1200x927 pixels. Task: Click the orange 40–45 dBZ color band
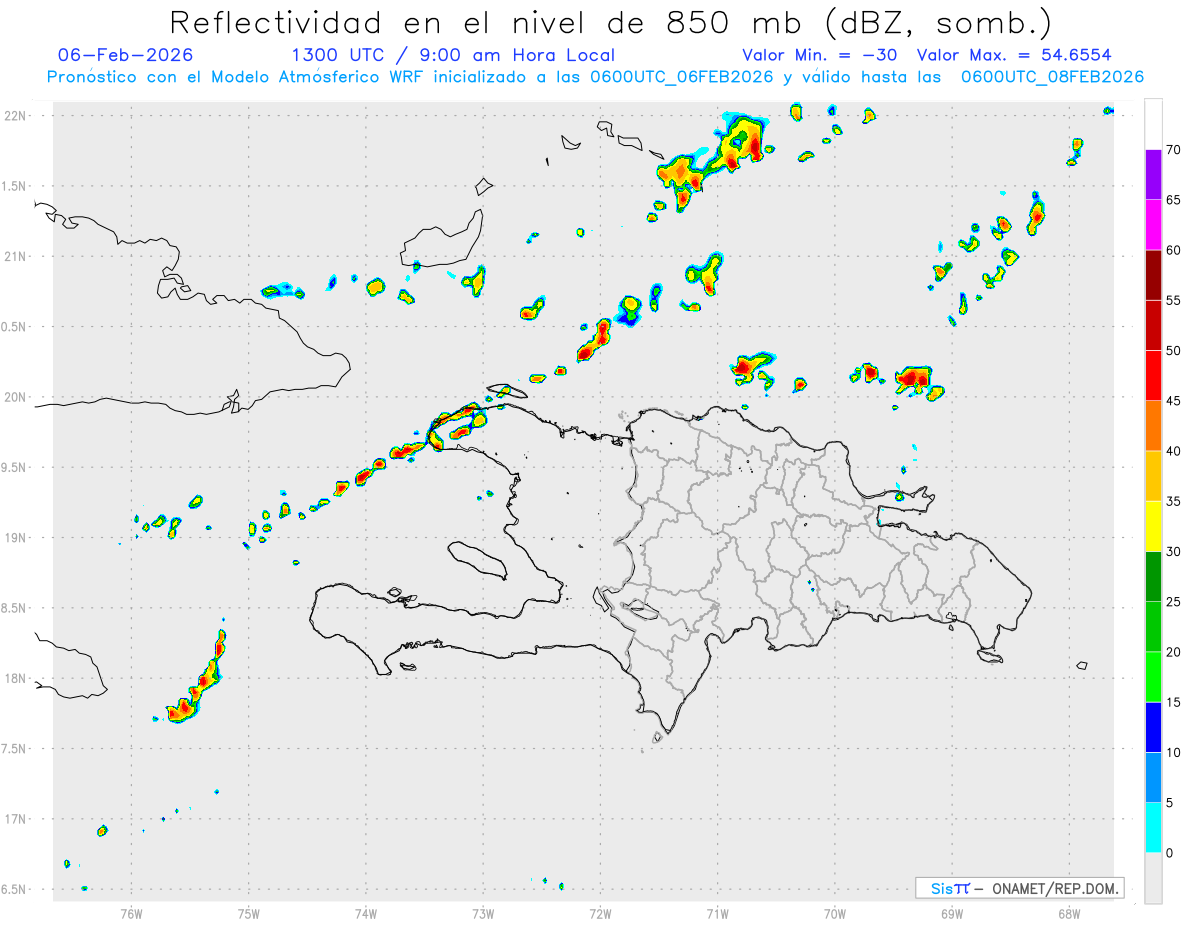tap(1154, 426)
